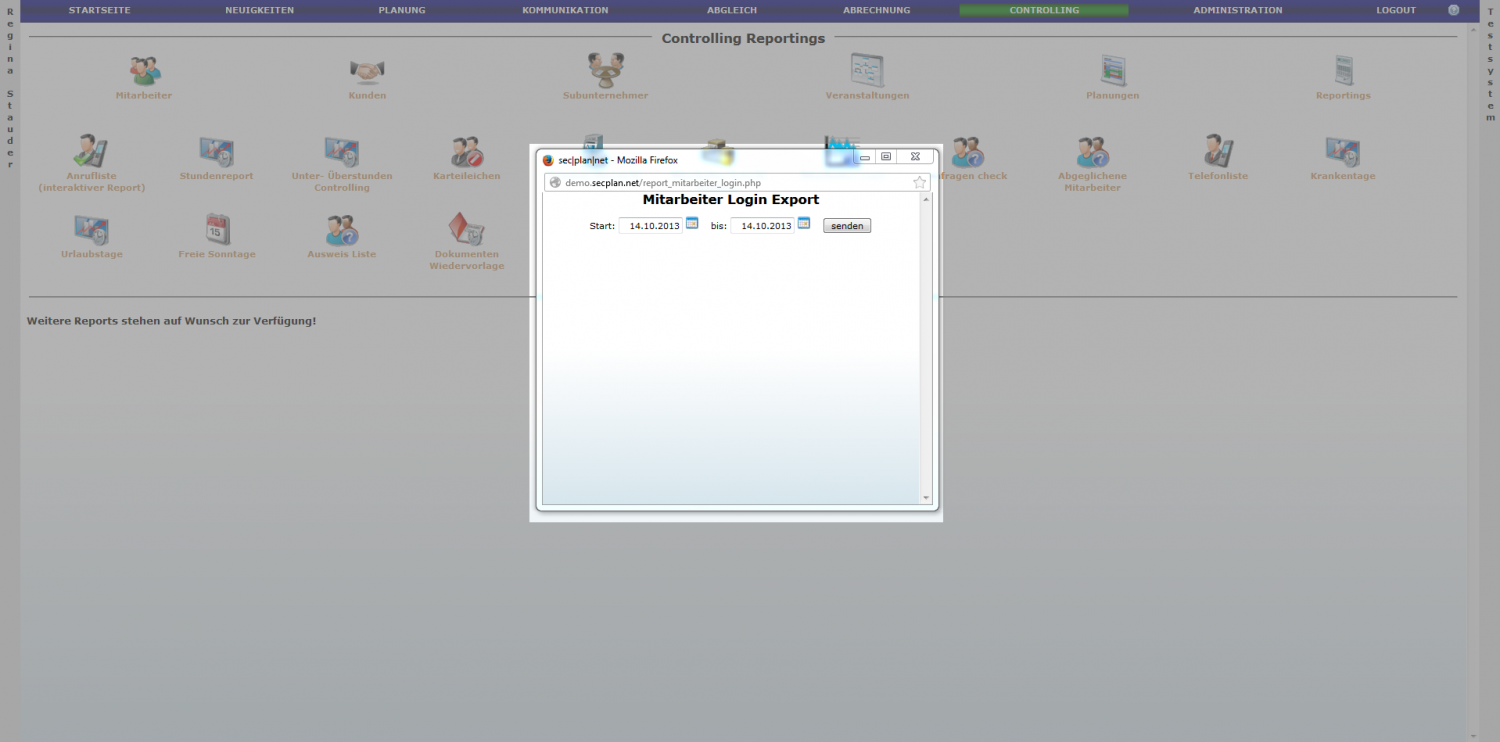
Task: Select the highlighted Controlling menu
Action: coord(1044,10)
